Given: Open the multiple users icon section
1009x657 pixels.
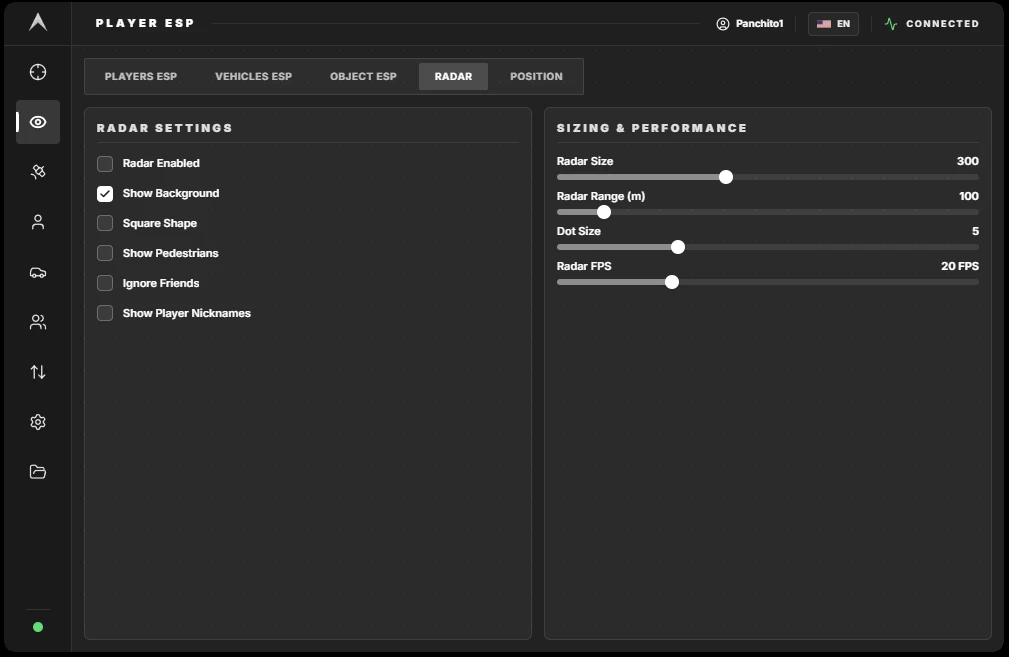Looking at the screenshot, I should coord(38,322).
